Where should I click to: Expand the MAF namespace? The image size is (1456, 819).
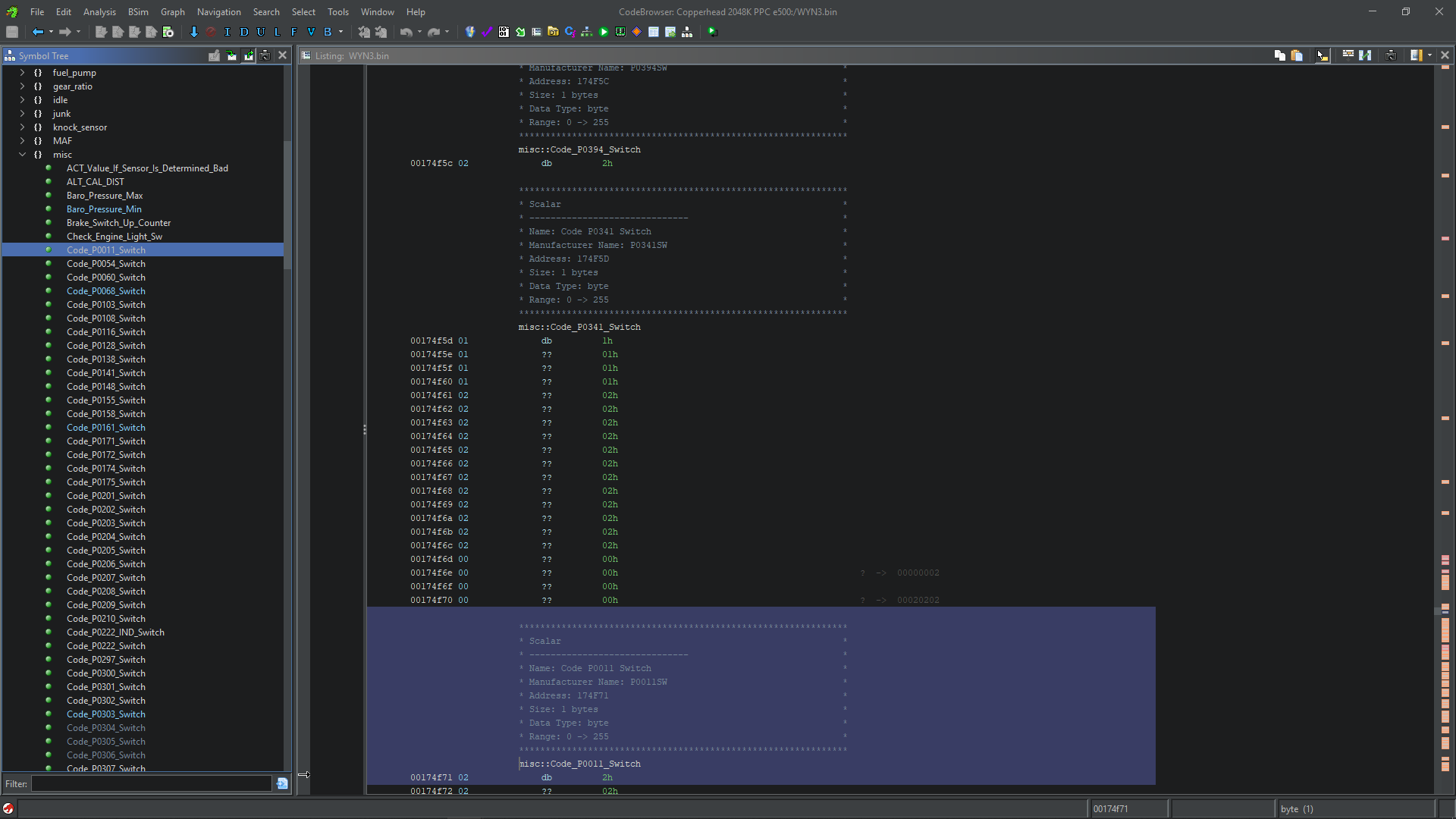22,141
